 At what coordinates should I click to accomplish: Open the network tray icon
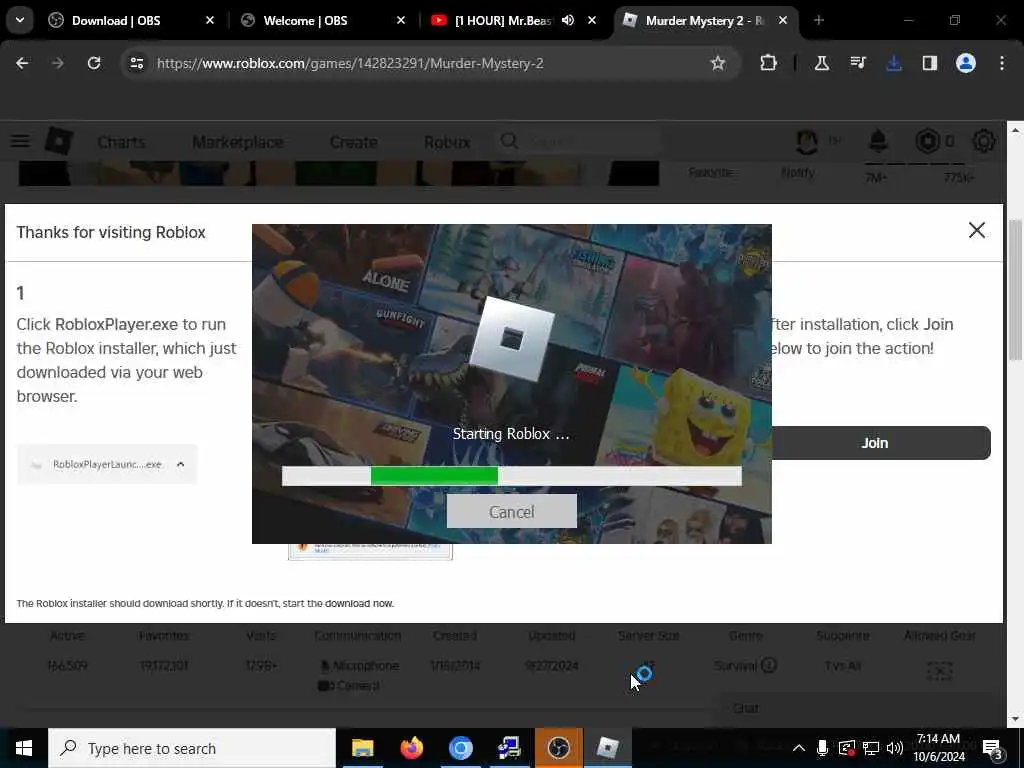[x=871, y=748]
